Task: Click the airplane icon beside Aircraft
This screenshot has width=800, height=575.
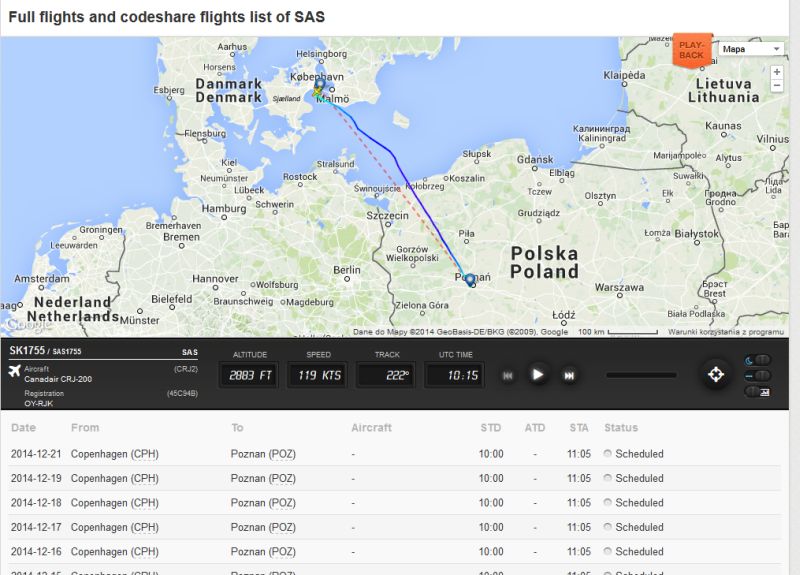Action: (x=14, y=372)
